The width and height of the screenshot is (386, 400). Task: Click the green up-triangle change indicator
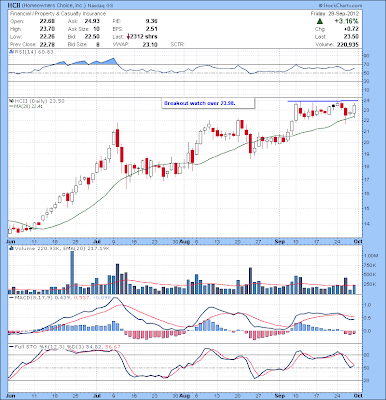coord(319,21)
